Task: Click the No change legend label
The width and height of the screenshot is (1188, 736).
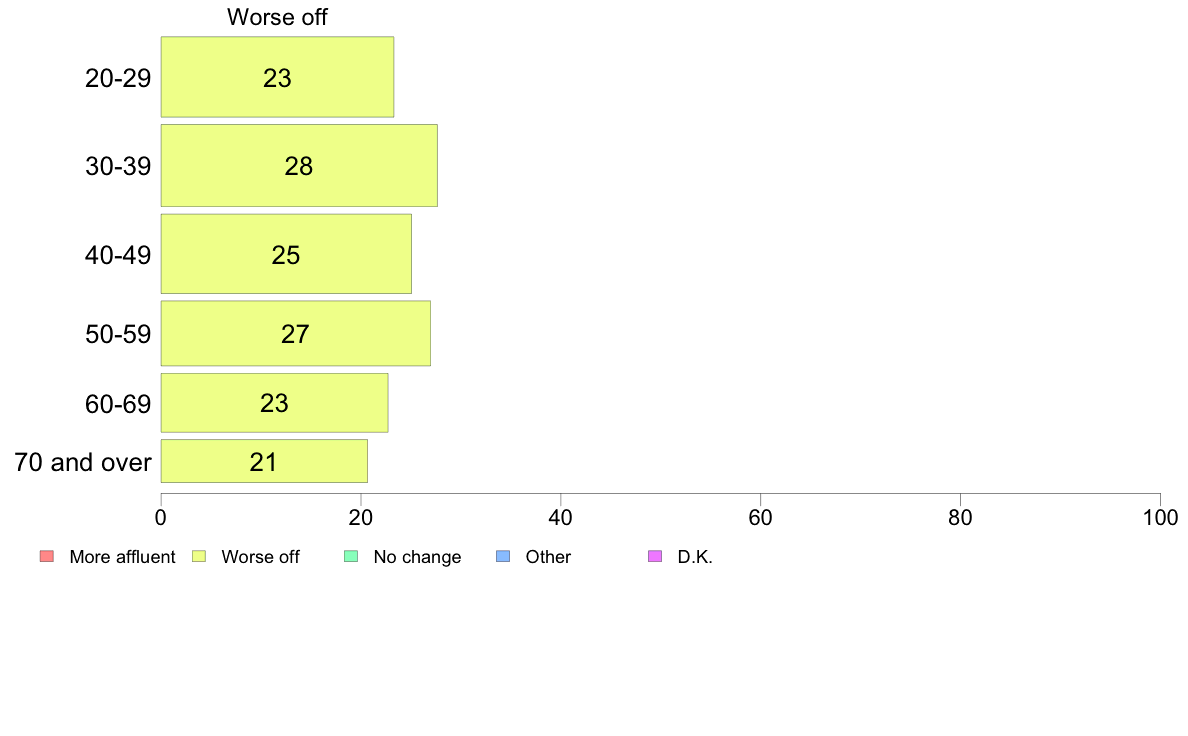Action: point(417,557)
